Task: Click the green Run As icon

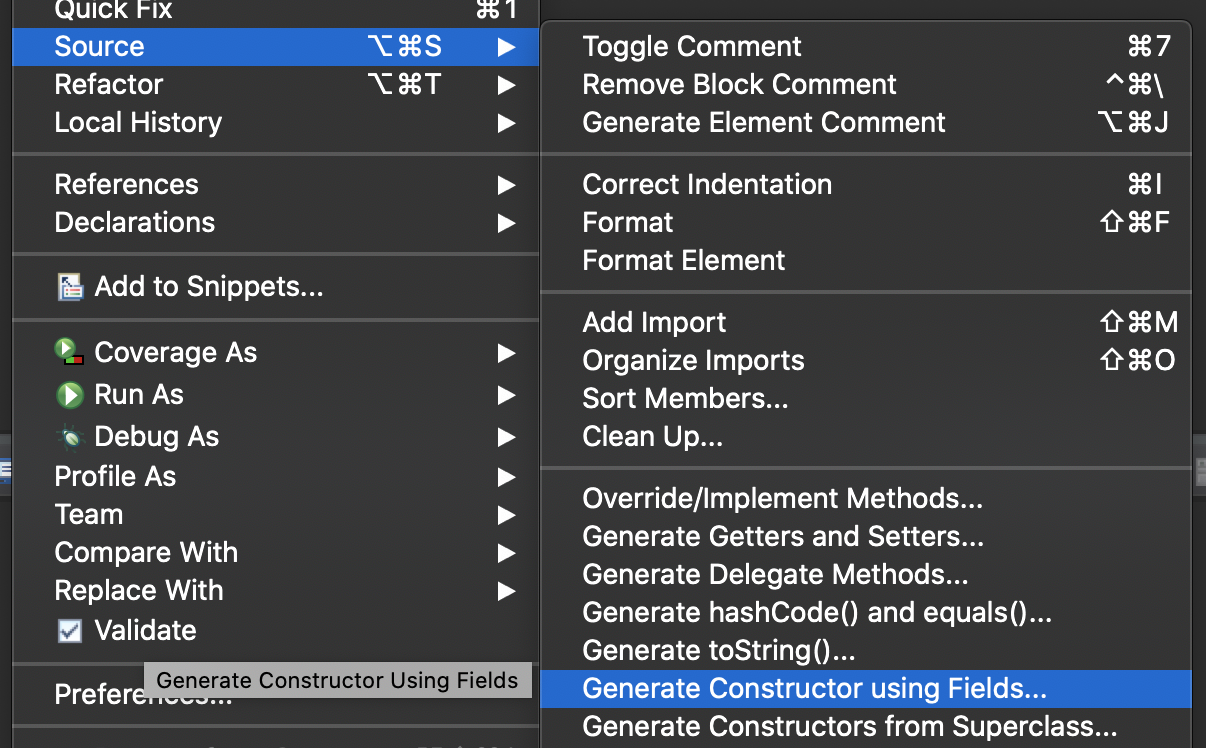Action: click(x=69, y=395)
